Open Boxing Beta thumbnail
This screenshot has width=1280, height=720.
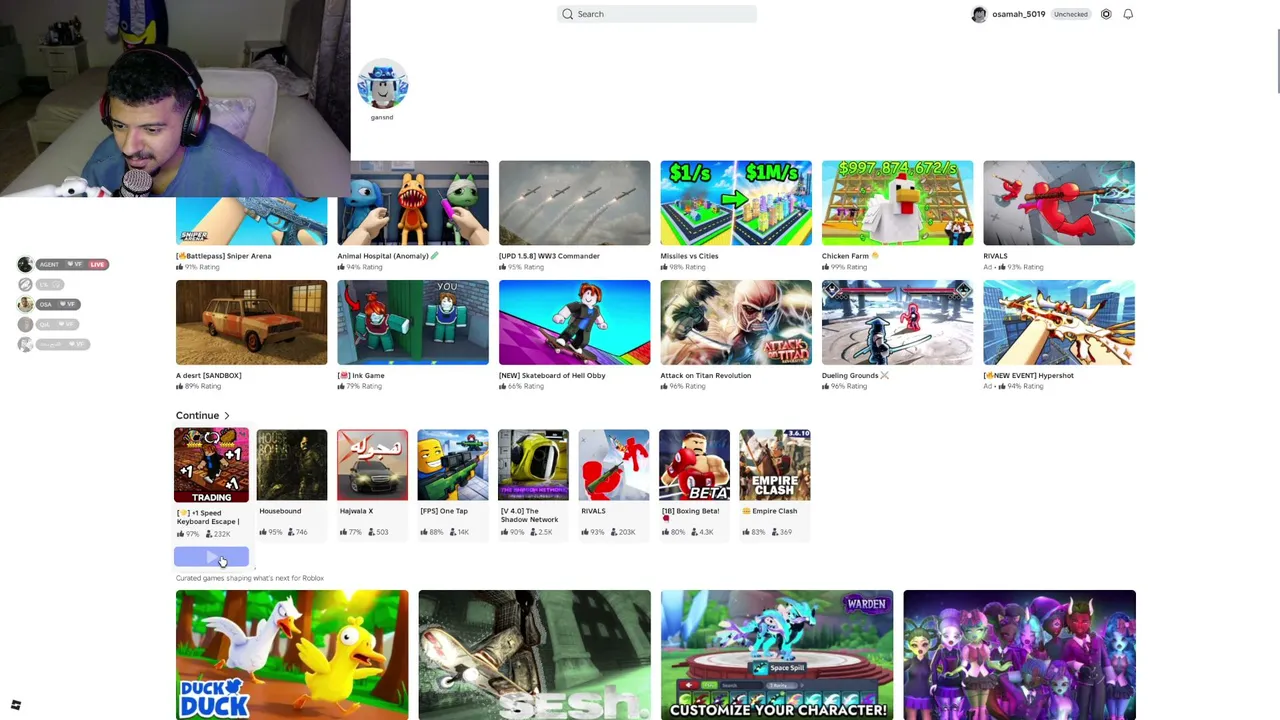tap(694, 465)
